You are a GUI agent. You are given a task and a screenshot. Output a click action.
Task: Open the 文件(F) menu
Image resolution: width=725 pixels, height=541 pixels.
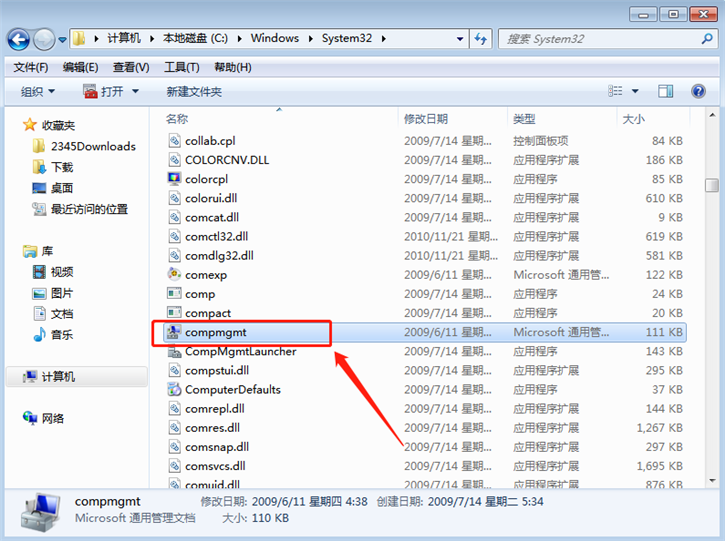tap(31, 68)
